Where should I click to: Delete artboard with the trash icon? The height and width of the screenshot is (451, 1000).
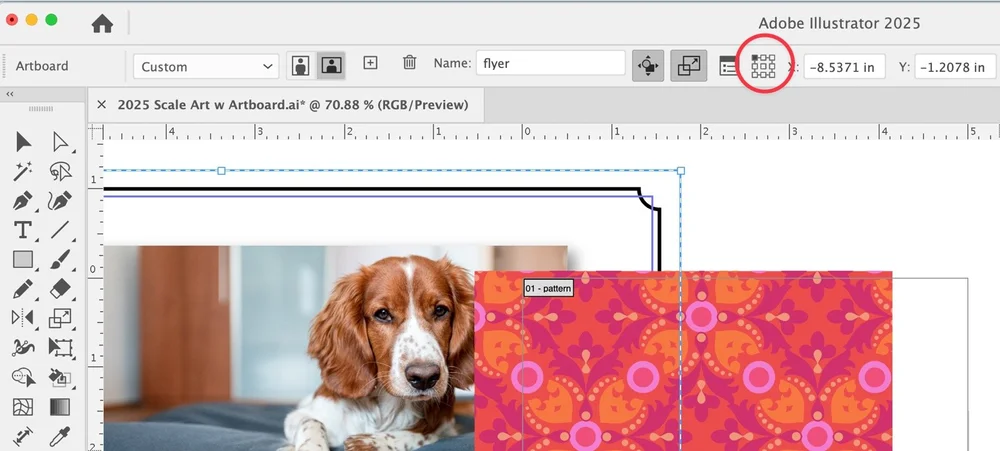(409, 63)
